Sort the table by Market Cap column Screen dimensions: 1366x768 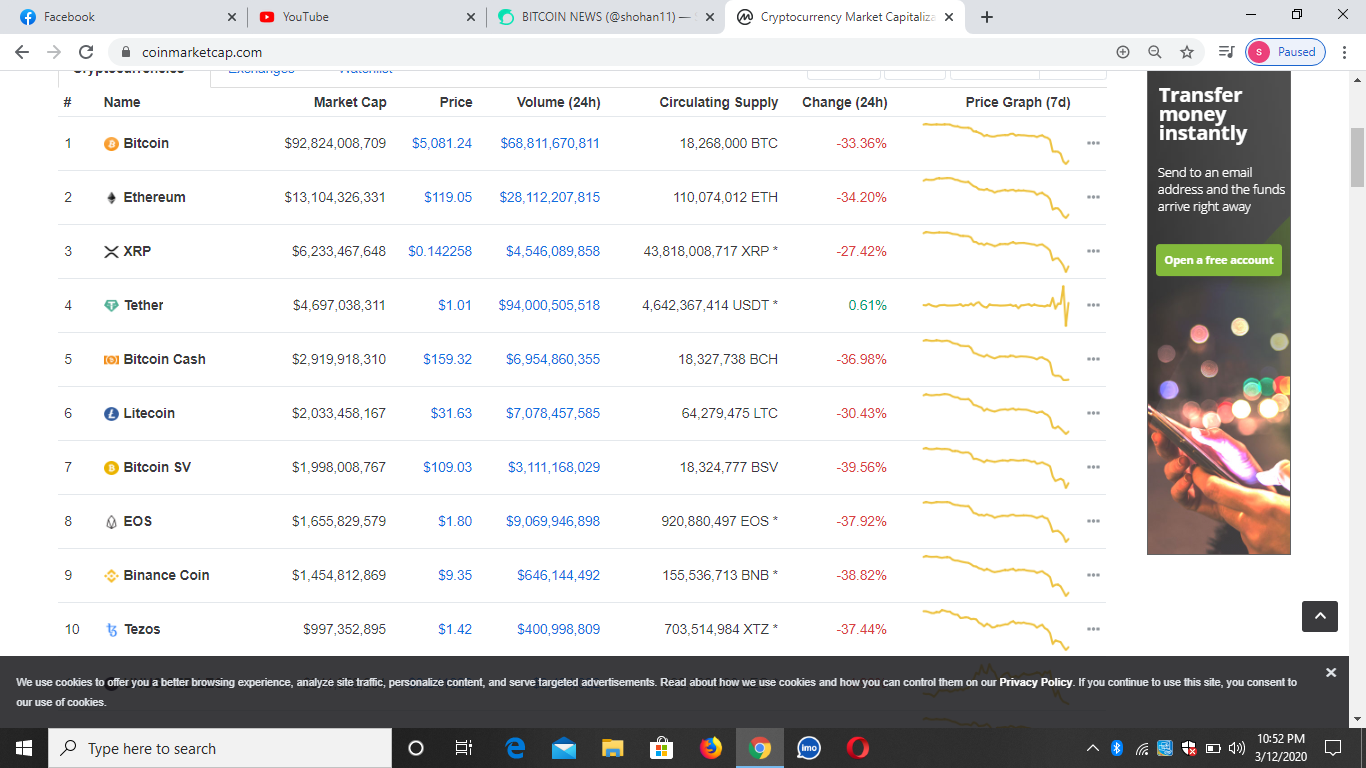[350, 102]
